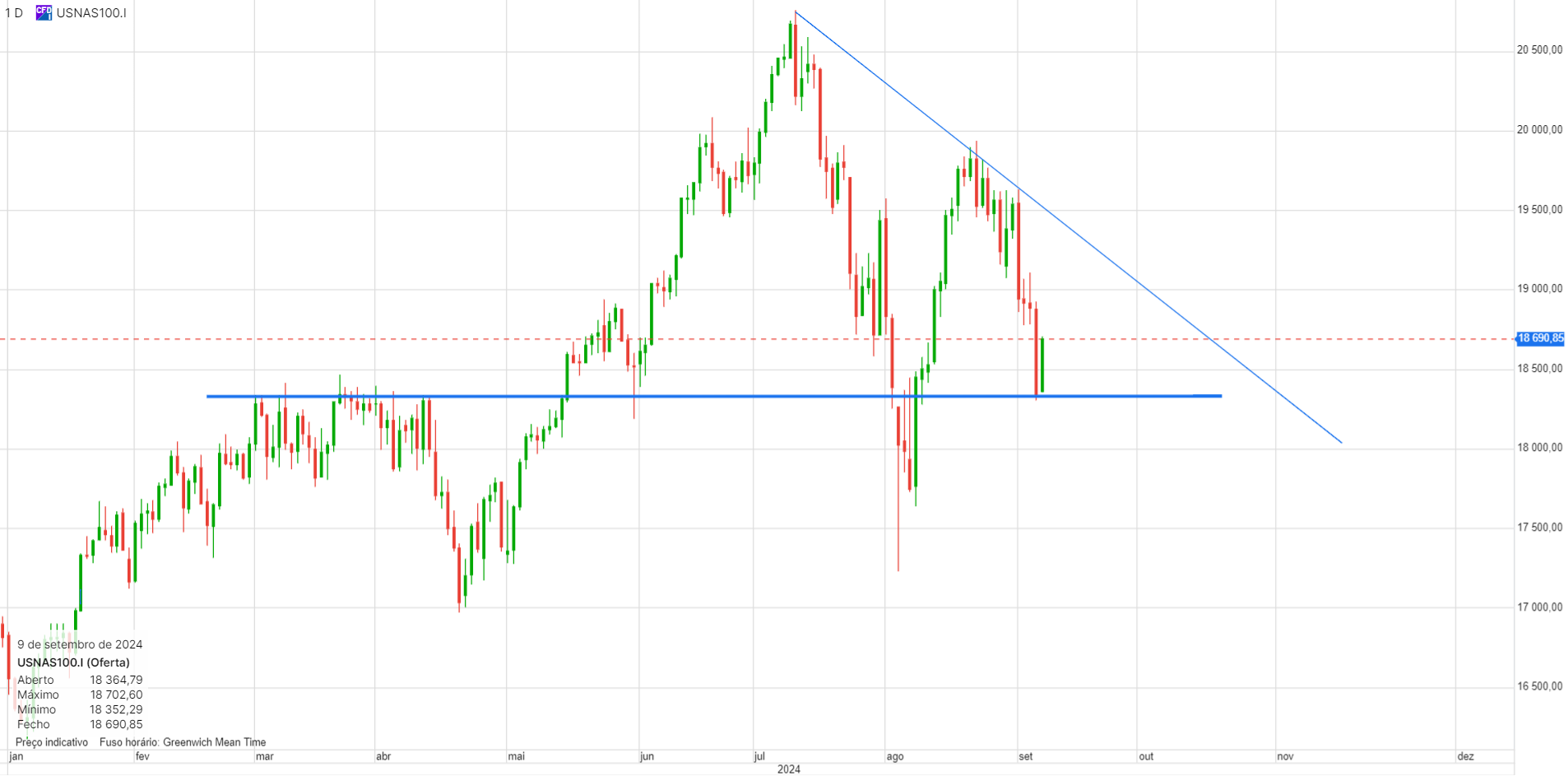This screenshot has width=1568, height=776.
Task: Click the 16 500,00 price axis label
Action: [x=1539, y=686]
